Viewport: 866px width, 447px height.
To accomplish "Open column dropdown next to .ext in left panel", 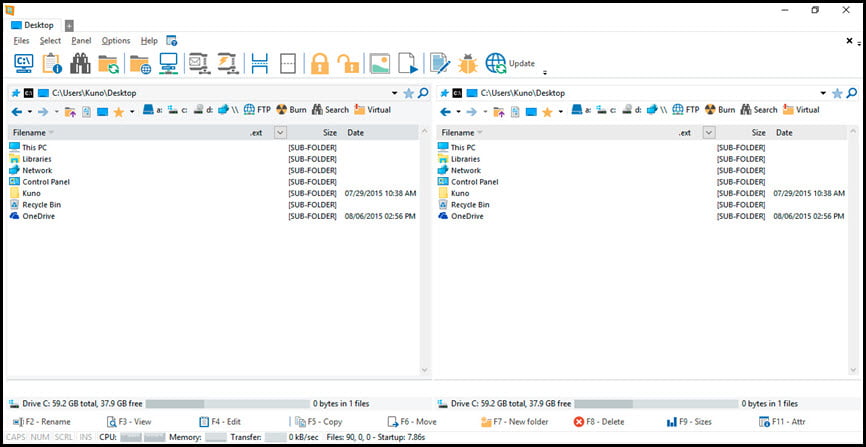I will (x=280, y=133).
